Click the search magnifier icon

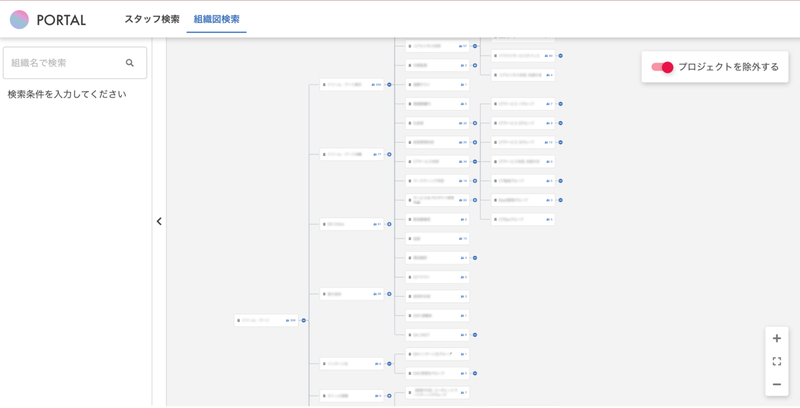coord(130,63)
